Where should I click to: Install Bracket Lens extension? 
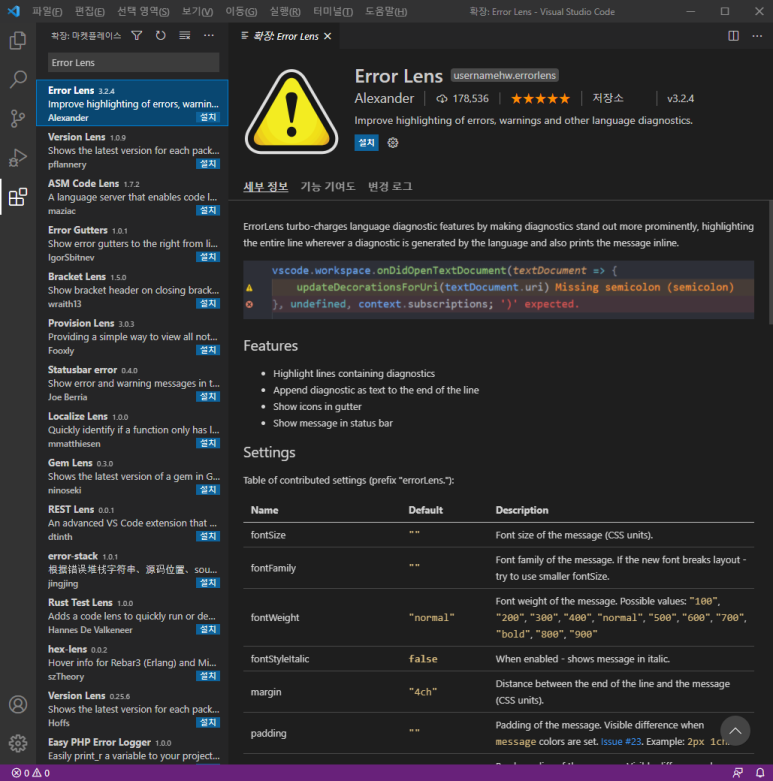pos(208,303)
